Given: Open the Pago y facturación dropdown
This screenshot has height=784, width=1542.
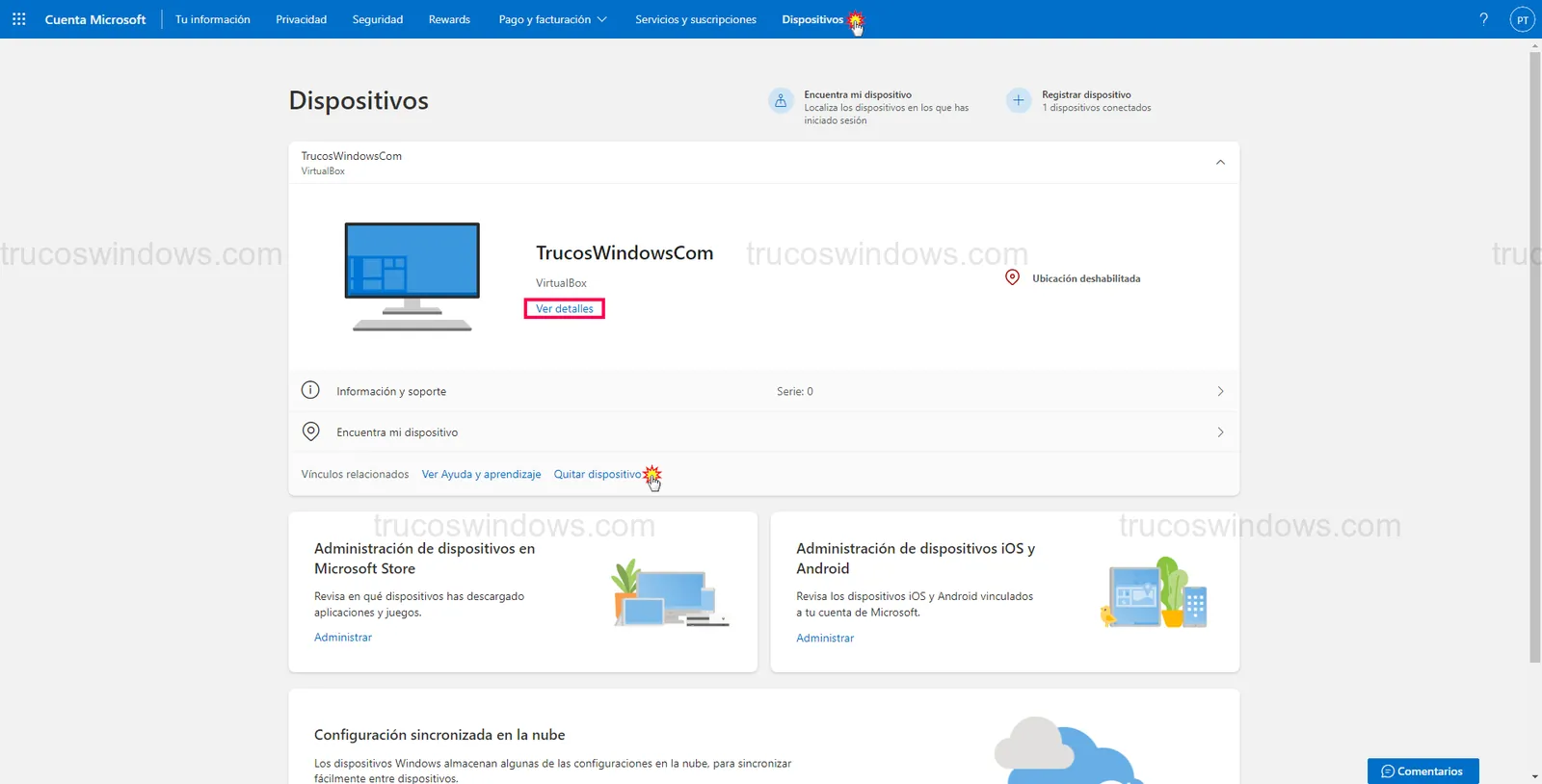Looking at the screenshot, I should 552,19.
